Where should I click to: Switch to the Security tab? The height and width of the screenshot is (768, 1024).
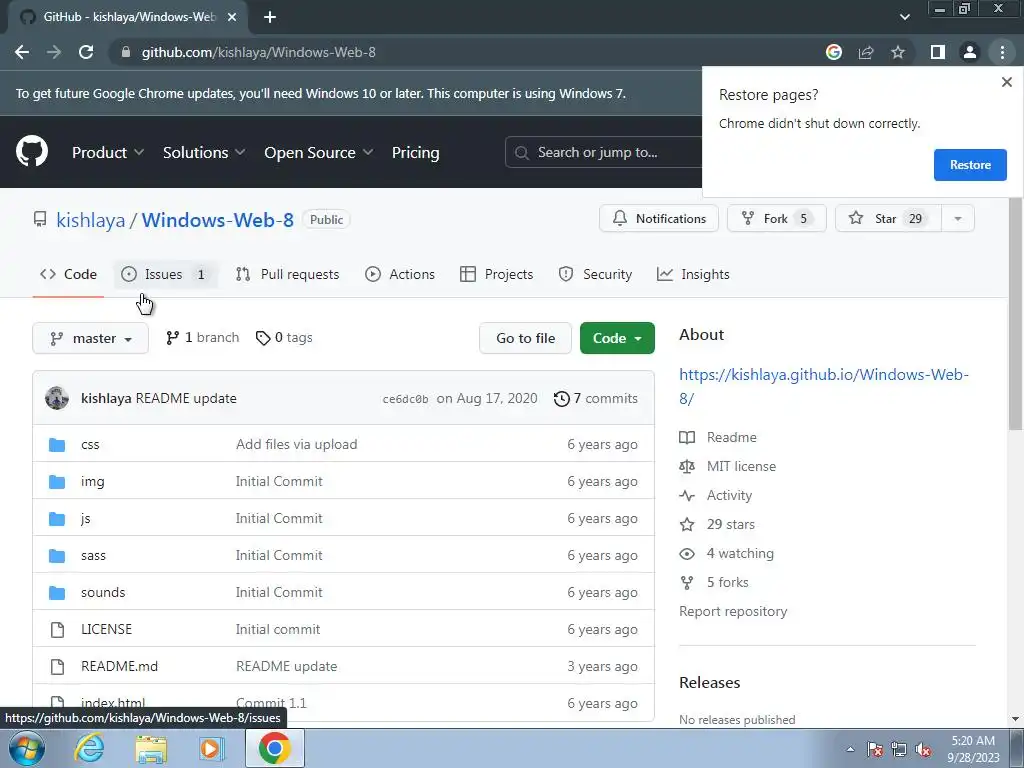(x=595, y=274)
